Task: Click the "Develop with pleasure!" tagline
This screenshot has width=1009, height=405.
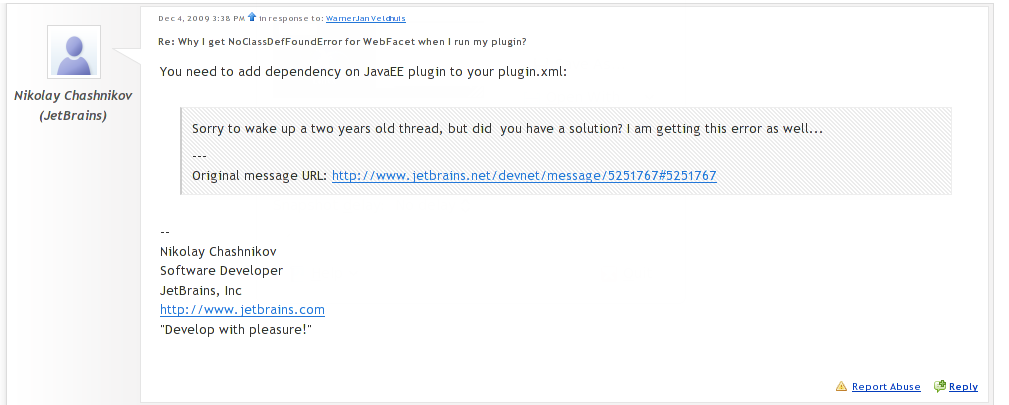Action: coord(236,330)
